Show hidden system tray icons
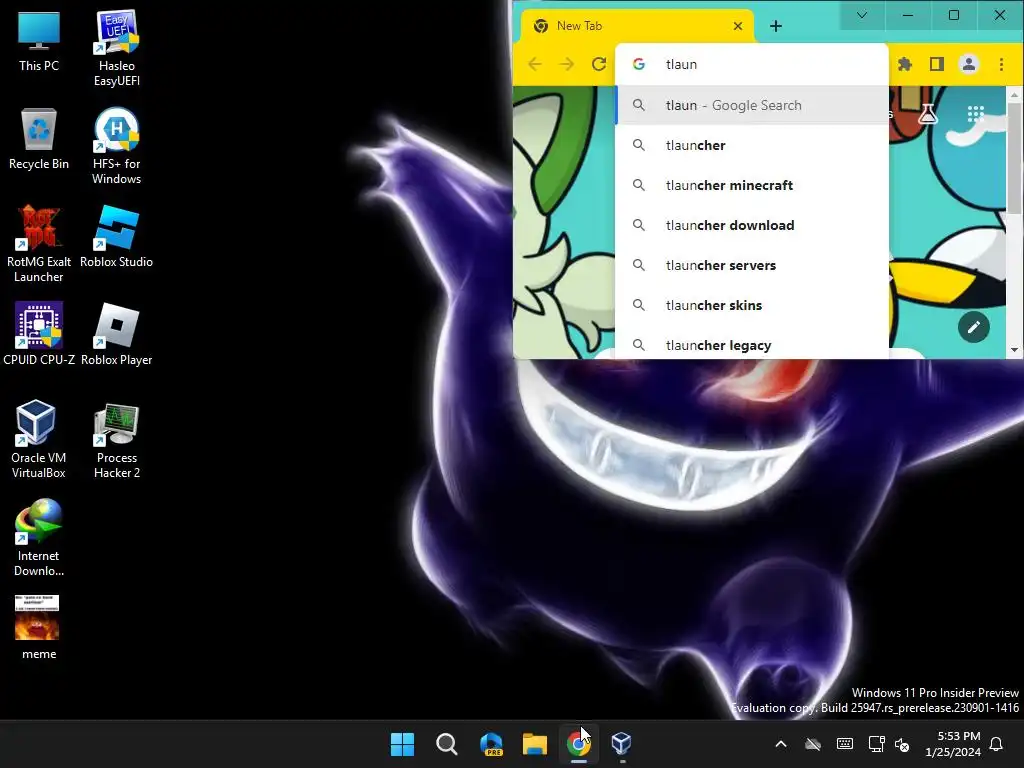 [x=780, y=744]
